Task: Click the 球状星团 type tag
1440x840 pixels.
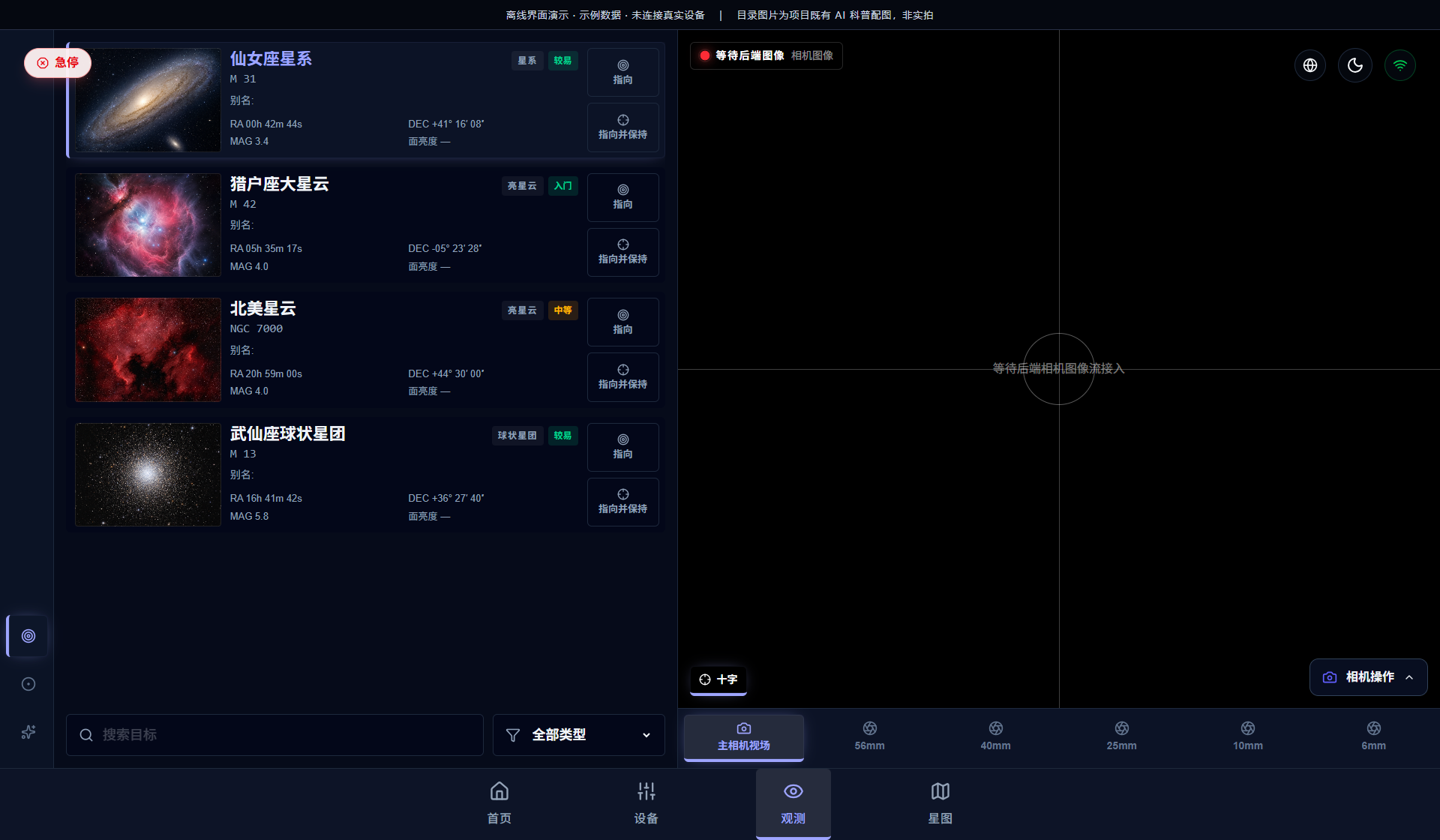Action: coord(517,436)
